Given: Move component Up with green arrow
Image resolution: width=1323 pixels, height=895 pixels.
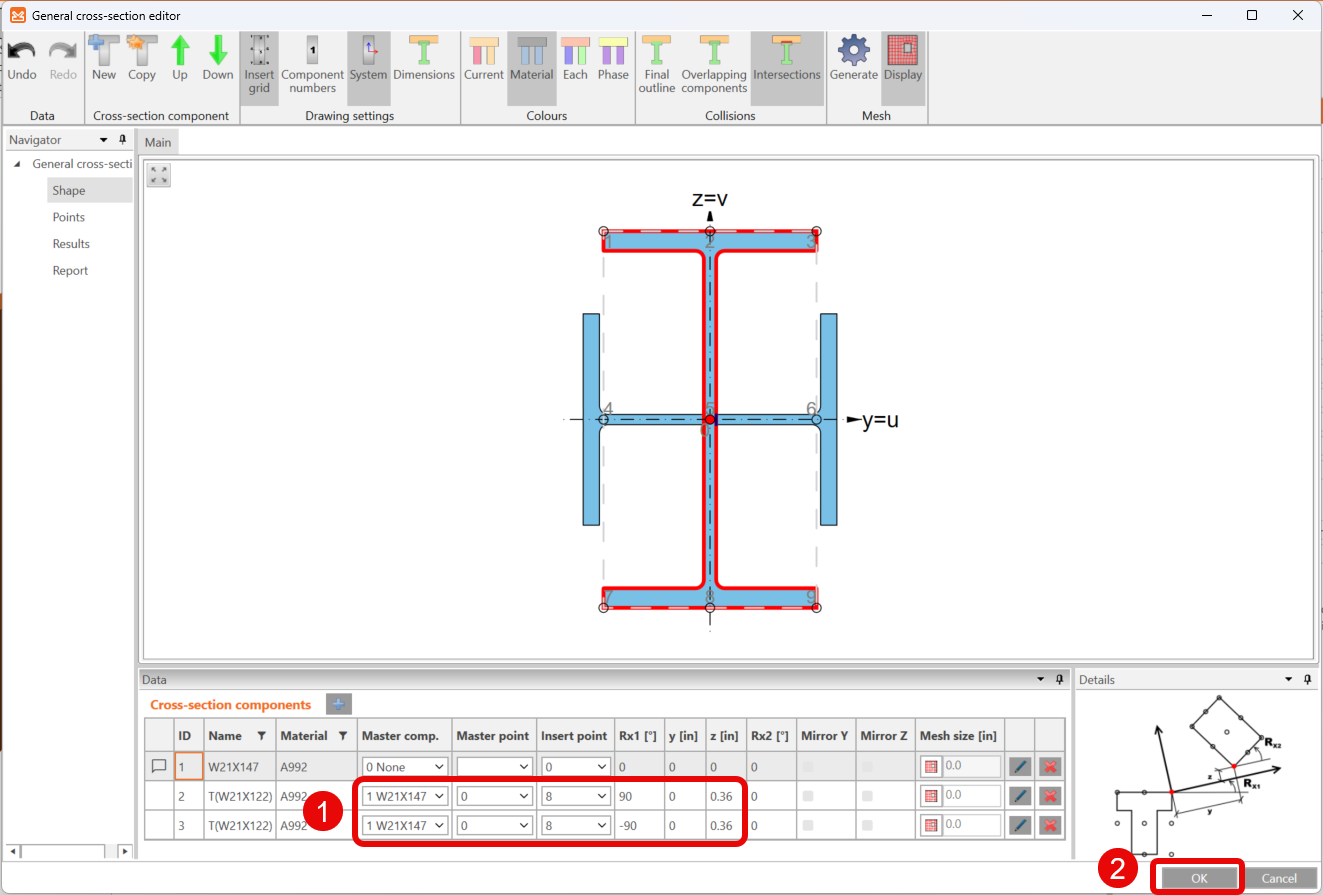Looking at the screenshot, I should coord(180,58).
